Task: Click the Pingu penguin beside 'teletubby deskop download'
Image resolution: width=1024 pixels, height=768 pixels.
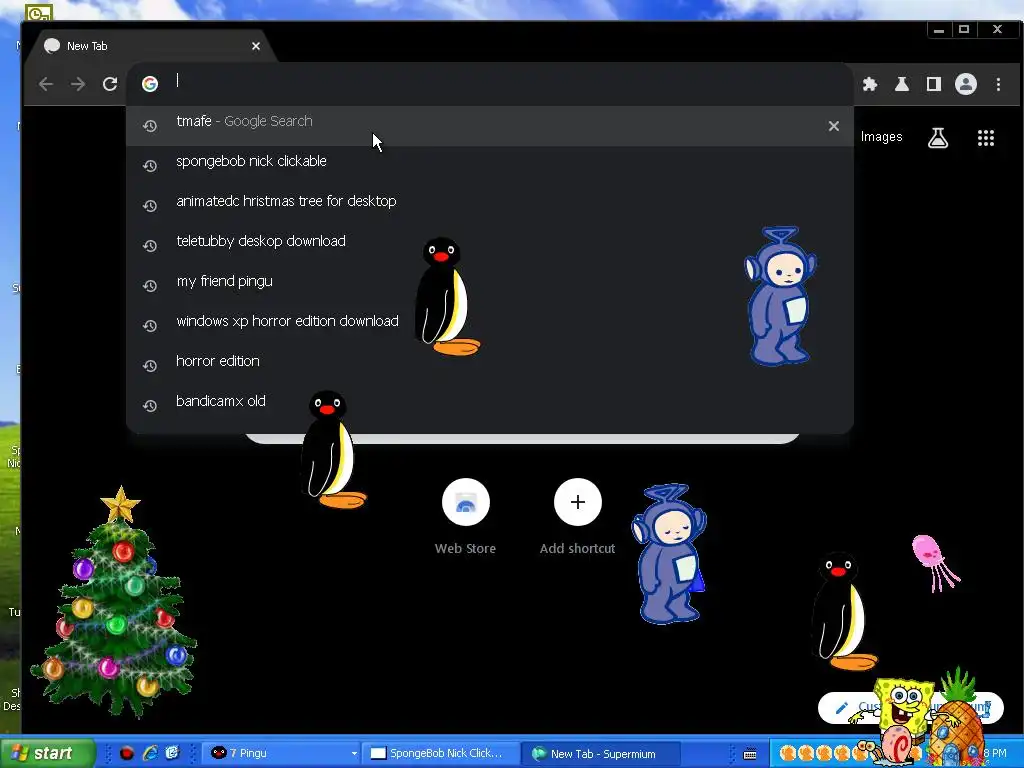Action: click(445, 297)
